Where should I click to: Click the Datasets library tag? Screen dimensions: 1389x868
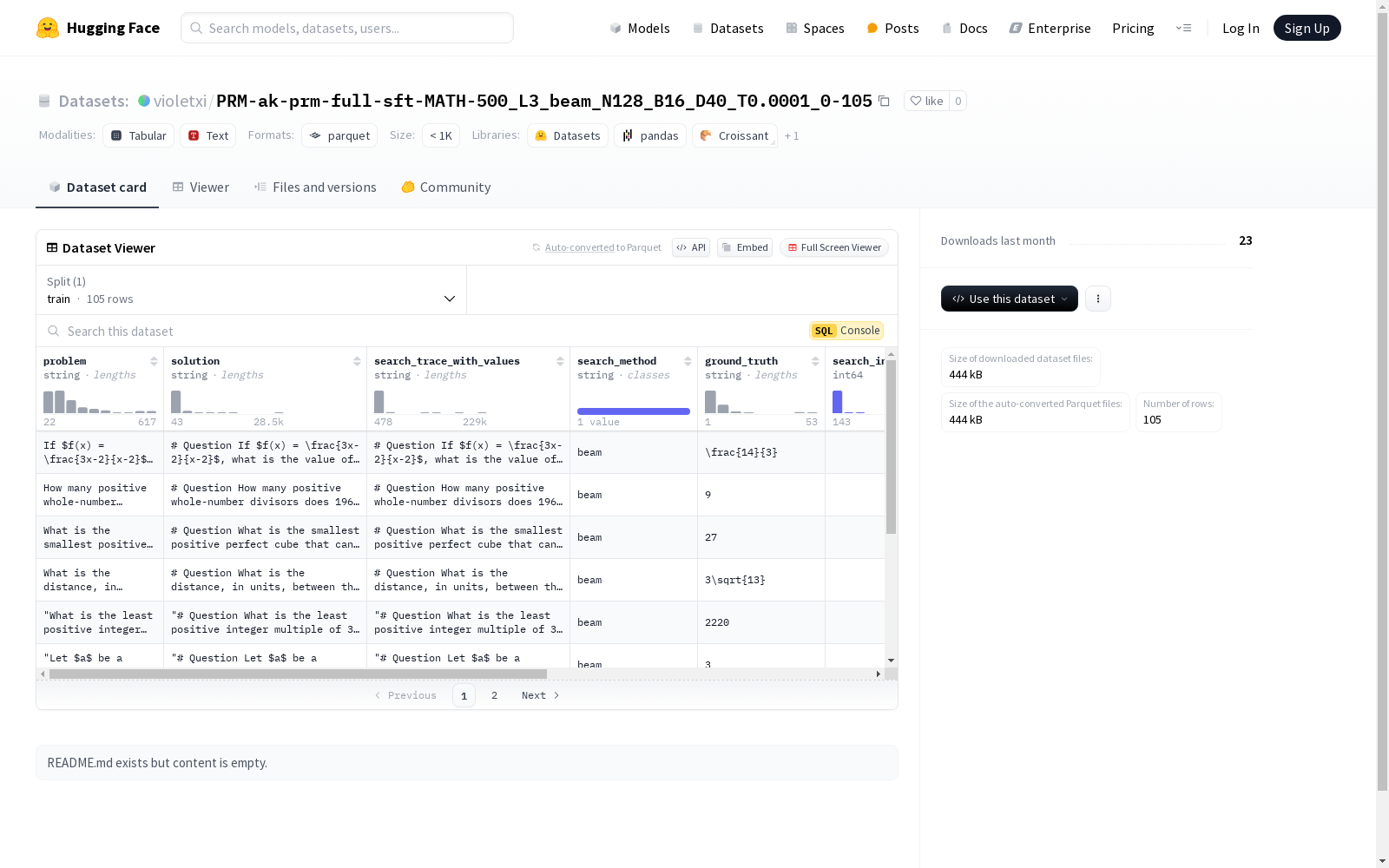568,135
